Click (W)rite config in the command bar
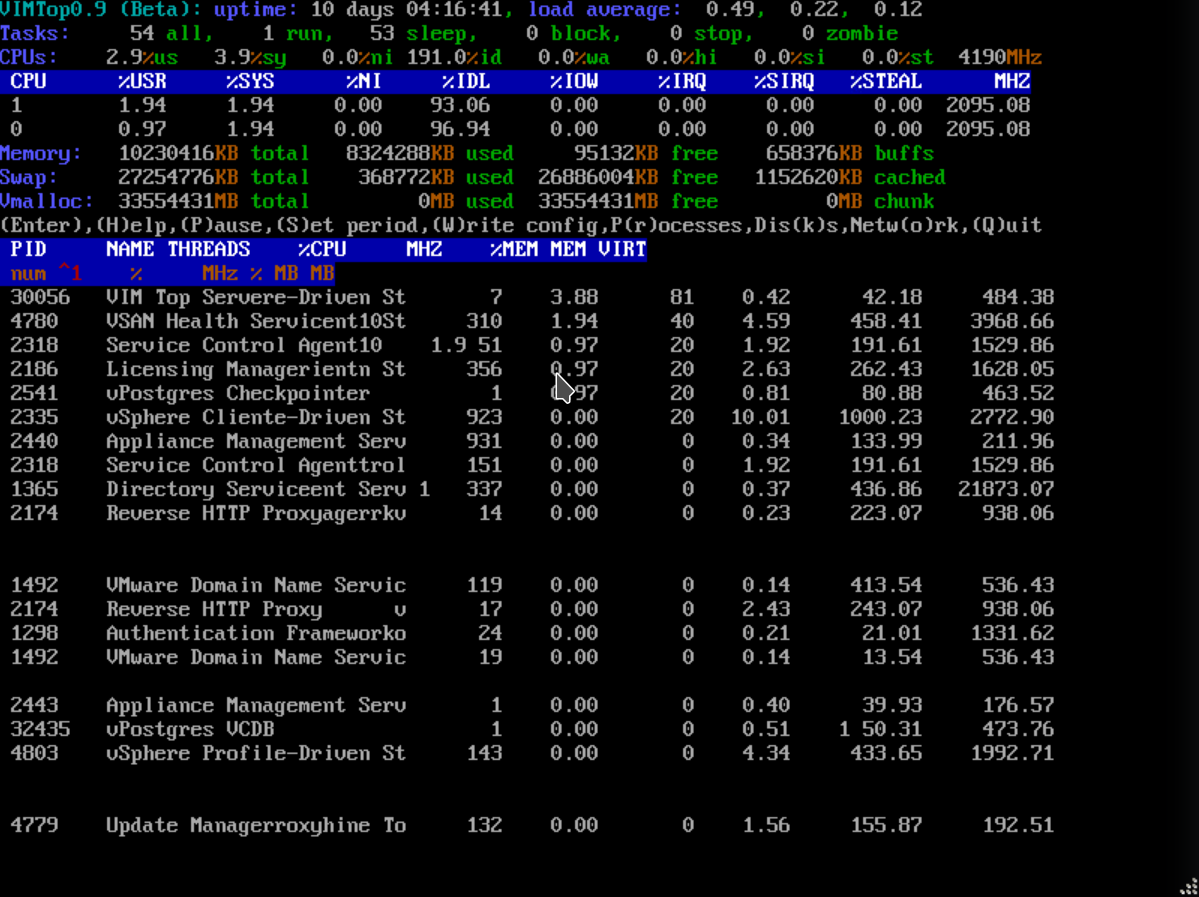 (x=515, y=226)
